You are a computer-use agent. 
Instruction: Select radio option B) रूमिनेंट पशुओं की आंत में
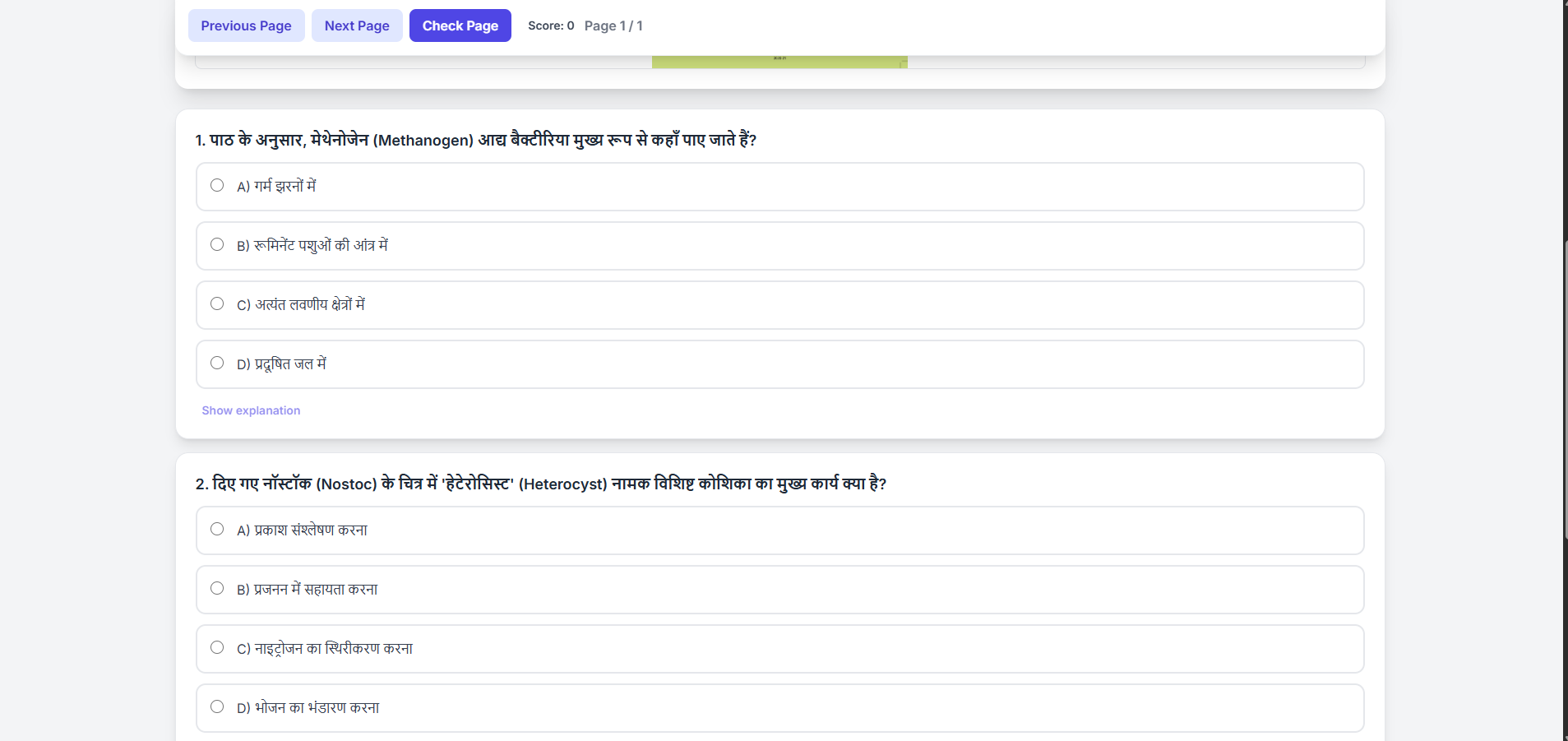217,244
